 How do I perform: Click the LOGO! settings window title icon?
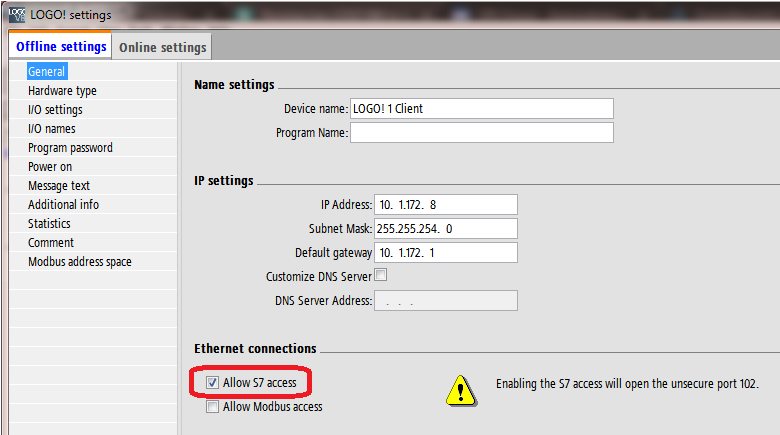16,15
